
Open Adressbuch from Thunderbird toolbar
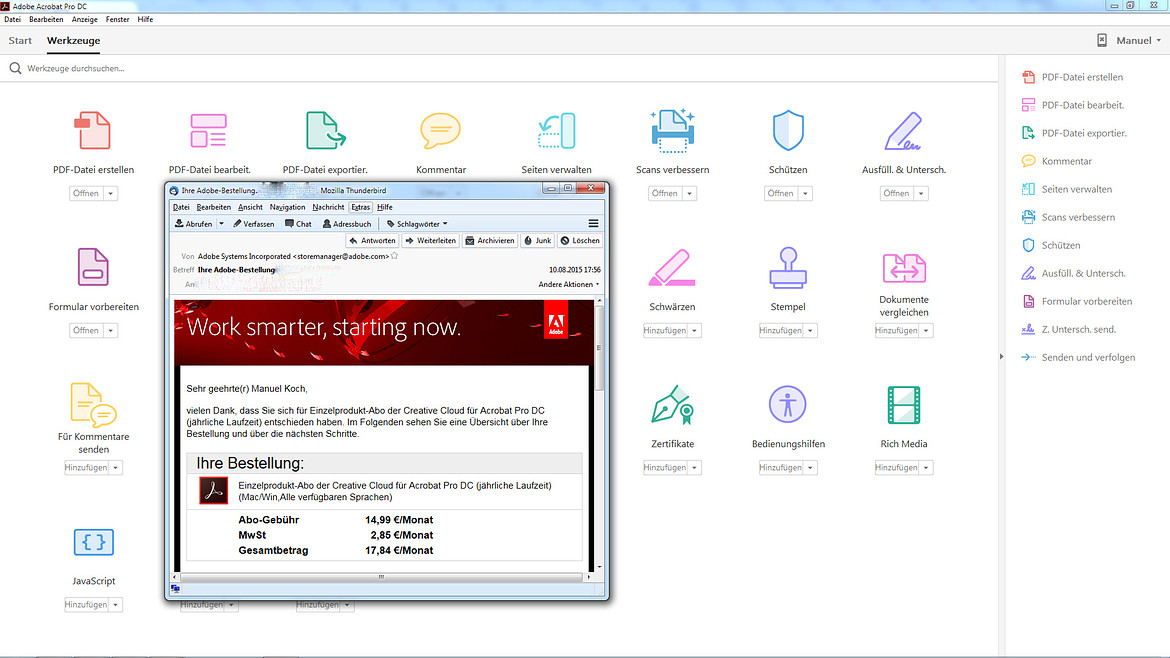coord(347,224)
